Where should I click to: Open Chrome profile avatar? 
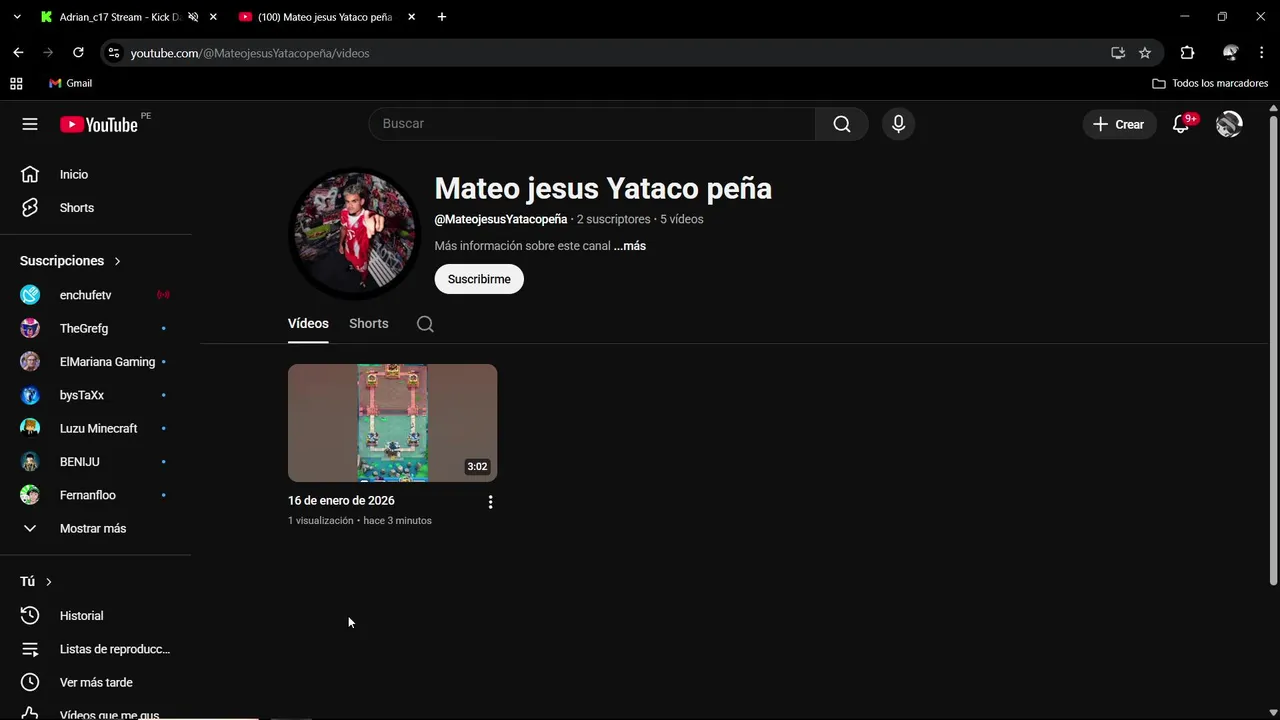(x=1231, y=53)
